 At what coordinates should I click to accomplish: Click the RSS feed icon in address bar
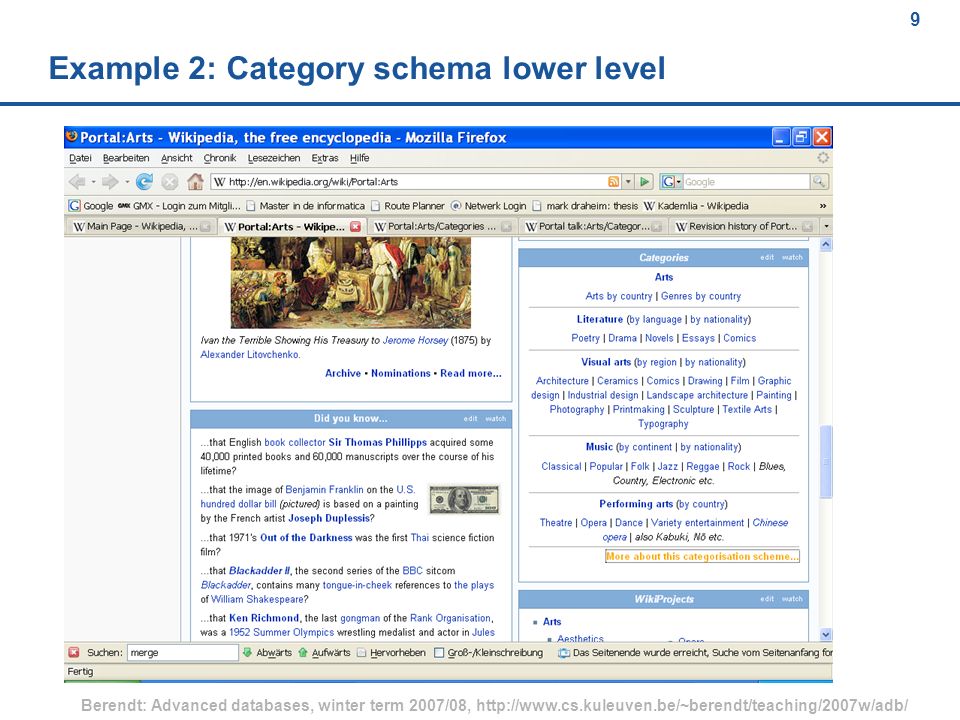tap(613, 182)
